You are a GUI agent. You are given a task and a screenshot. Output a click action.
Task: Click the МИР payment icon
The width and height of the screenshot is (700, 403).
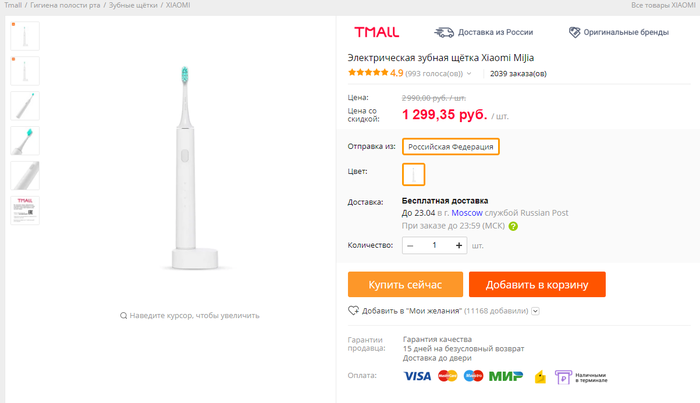[x=505, y=376]
